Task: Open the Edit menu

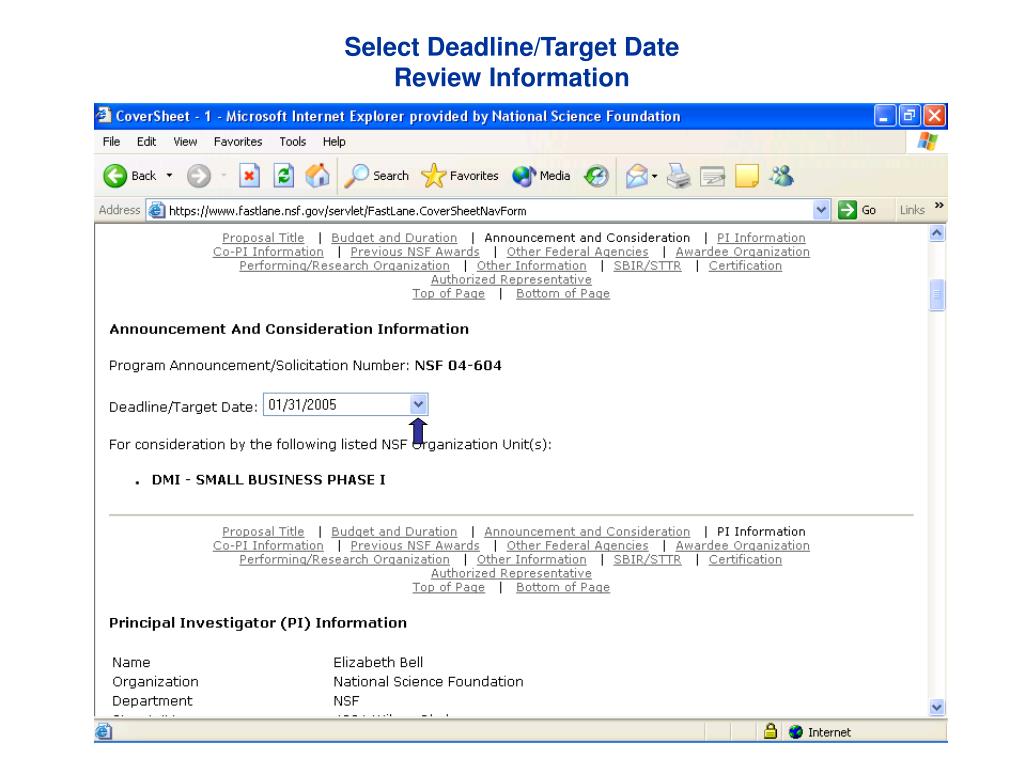Action: (146, 142)
